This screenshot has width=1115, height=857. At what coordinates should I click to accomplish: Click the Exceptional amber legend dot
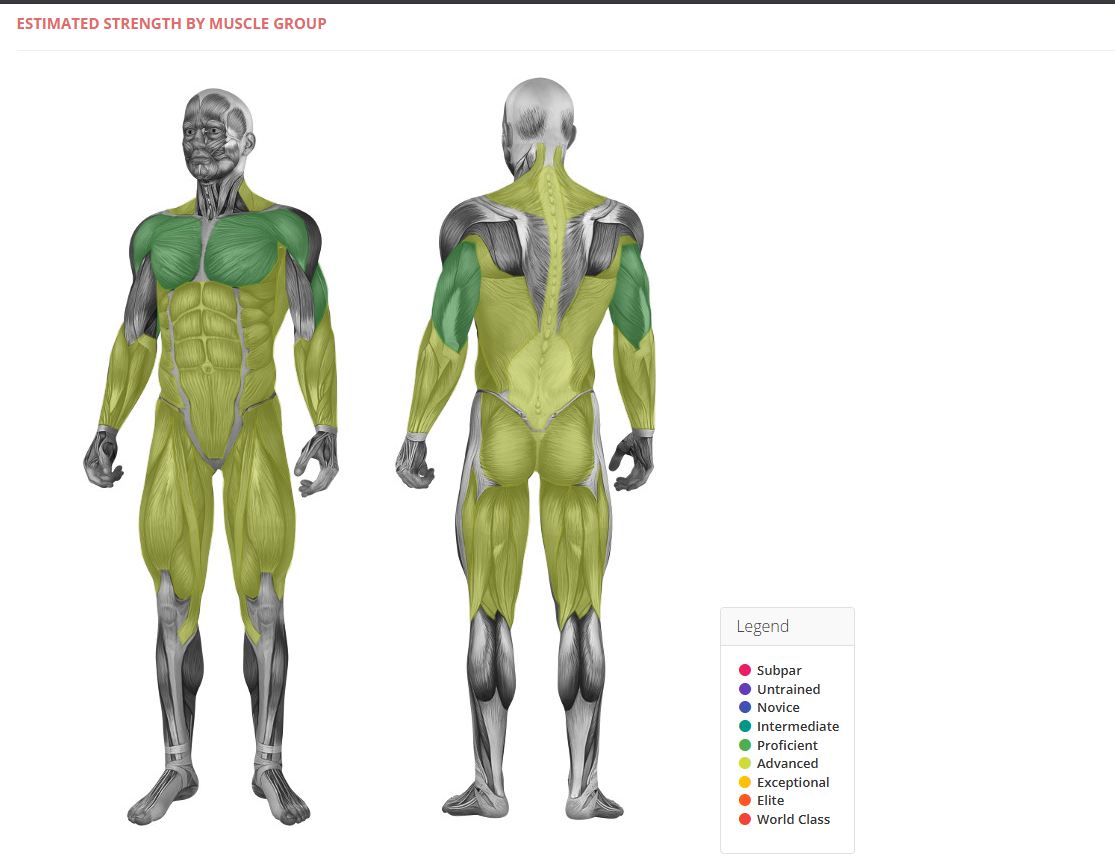coord(745,782)
